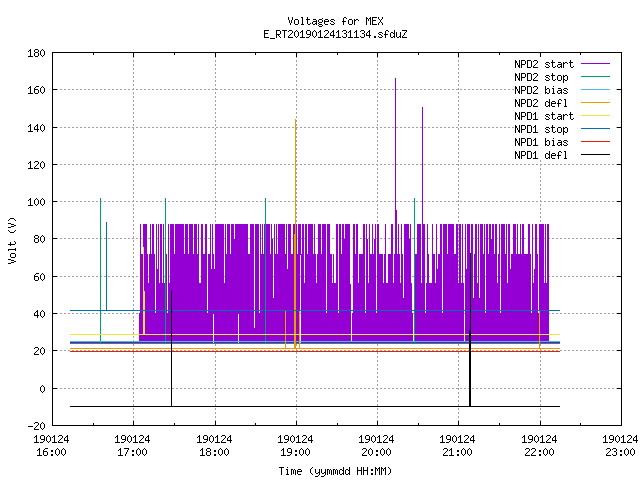Click the y-axis tick value 60

pos(39,277)
